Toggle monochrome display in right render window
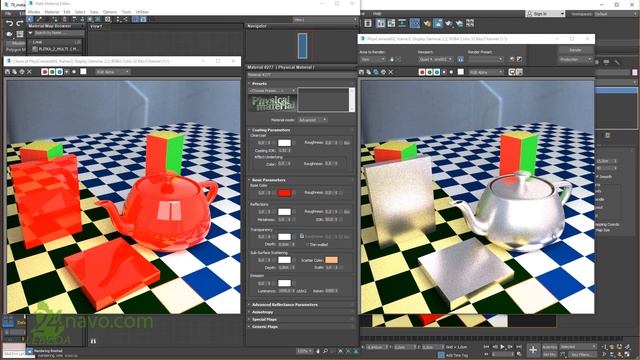The height and width of the screenshot is (360, 640). (451, 72)
